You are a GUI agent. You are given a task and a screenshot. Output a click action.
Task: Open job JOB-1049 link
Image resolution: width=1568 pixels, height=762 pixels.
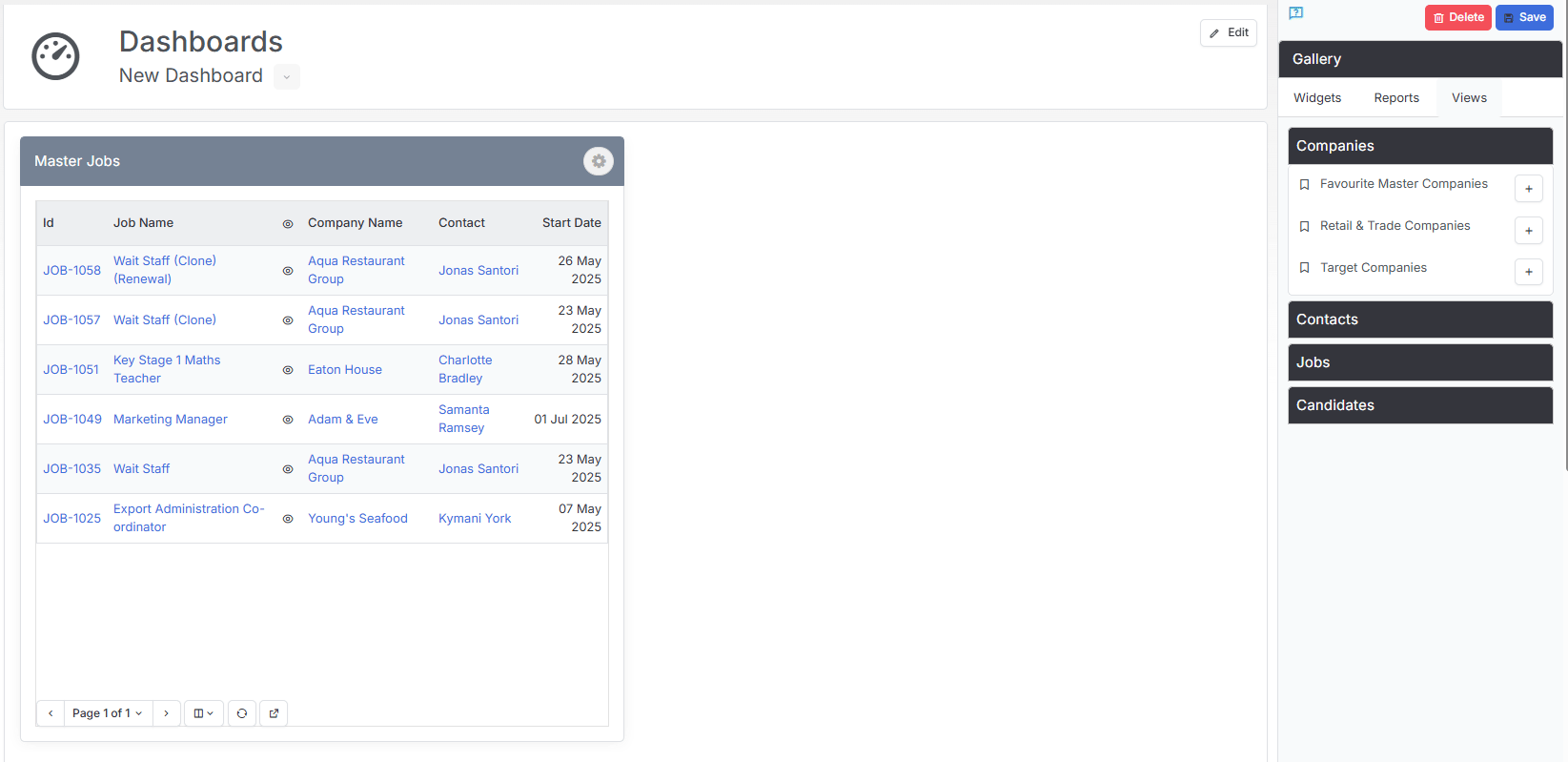coord(72,420)
